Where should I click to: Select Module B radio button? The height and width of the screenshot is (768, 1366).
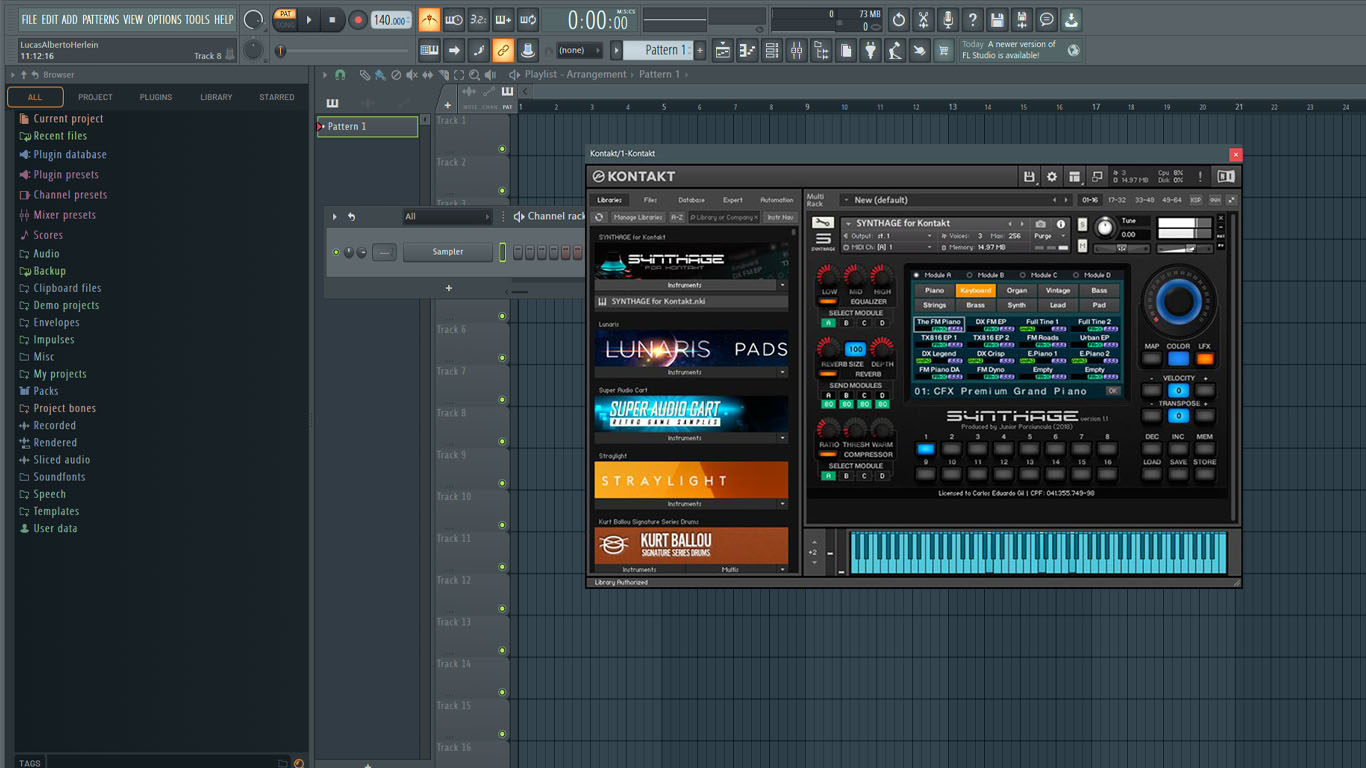969,275
